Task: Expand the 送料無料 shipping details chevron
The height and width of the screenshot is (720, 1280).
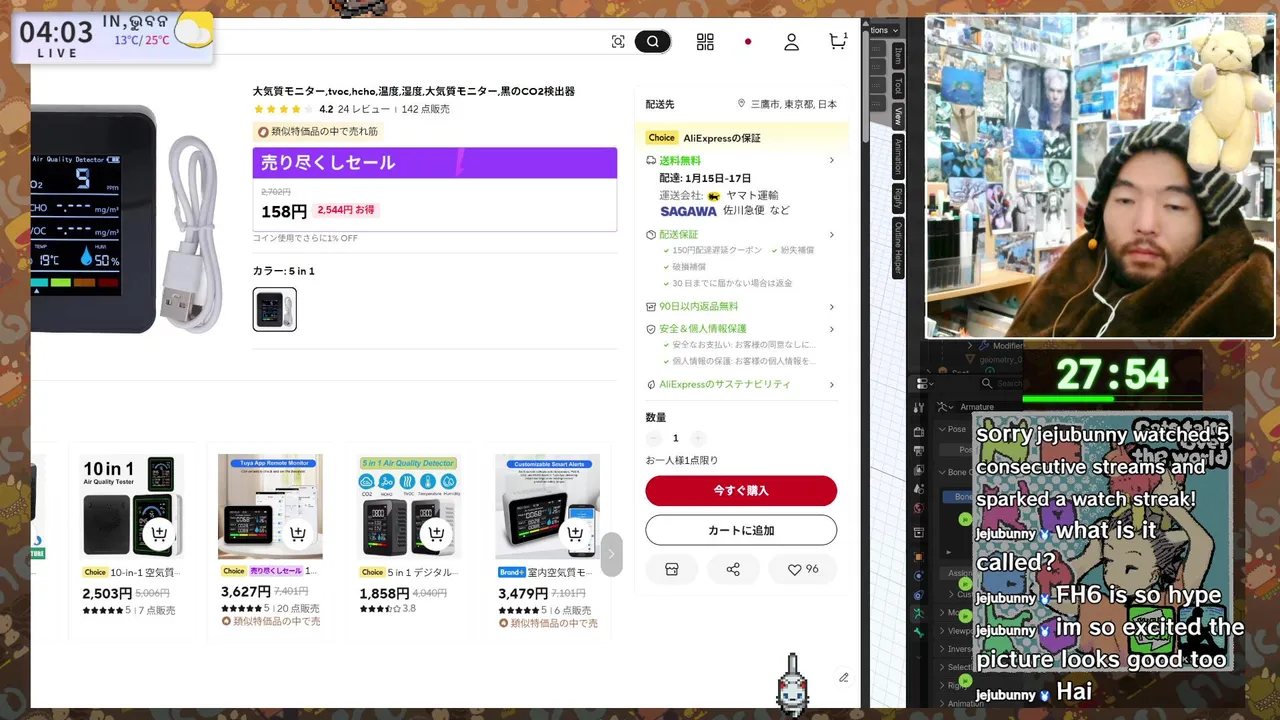Action: pyautogui.click(x=831, y=160)
